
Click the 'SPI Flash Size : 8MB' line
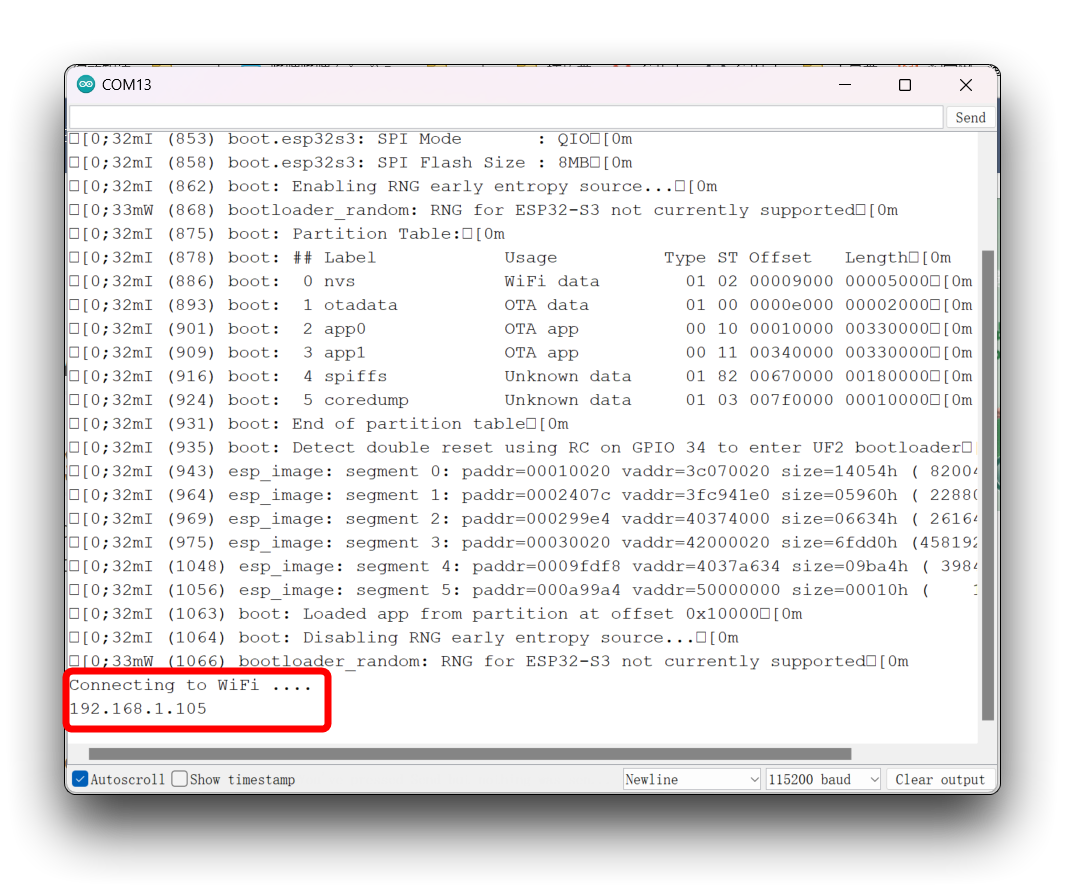tap(350, 162)
